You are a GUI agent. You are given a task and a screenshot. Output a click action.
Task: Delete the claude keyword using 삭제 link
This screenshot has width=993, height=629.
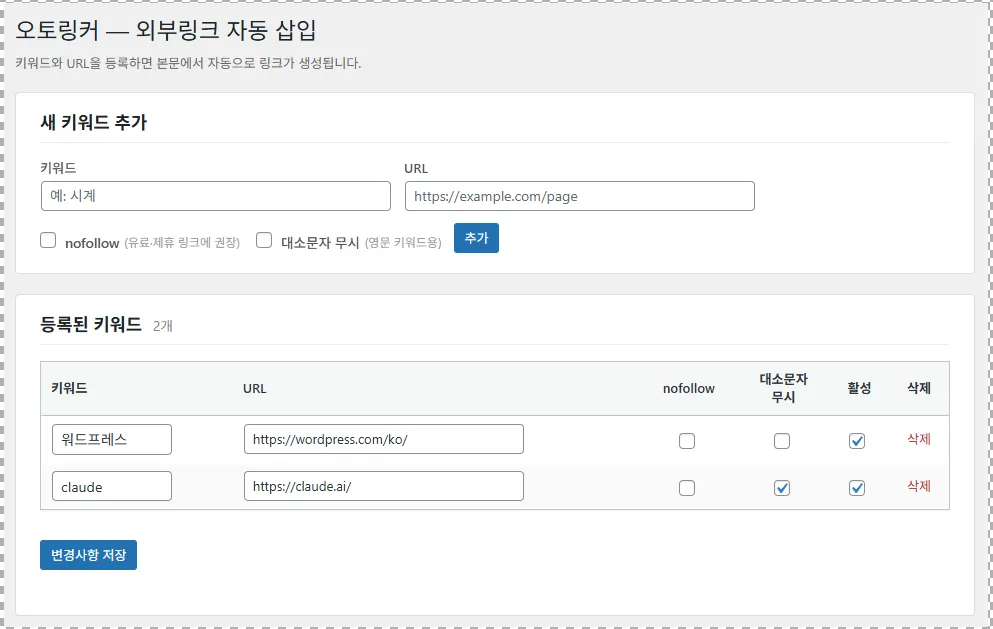919,486
